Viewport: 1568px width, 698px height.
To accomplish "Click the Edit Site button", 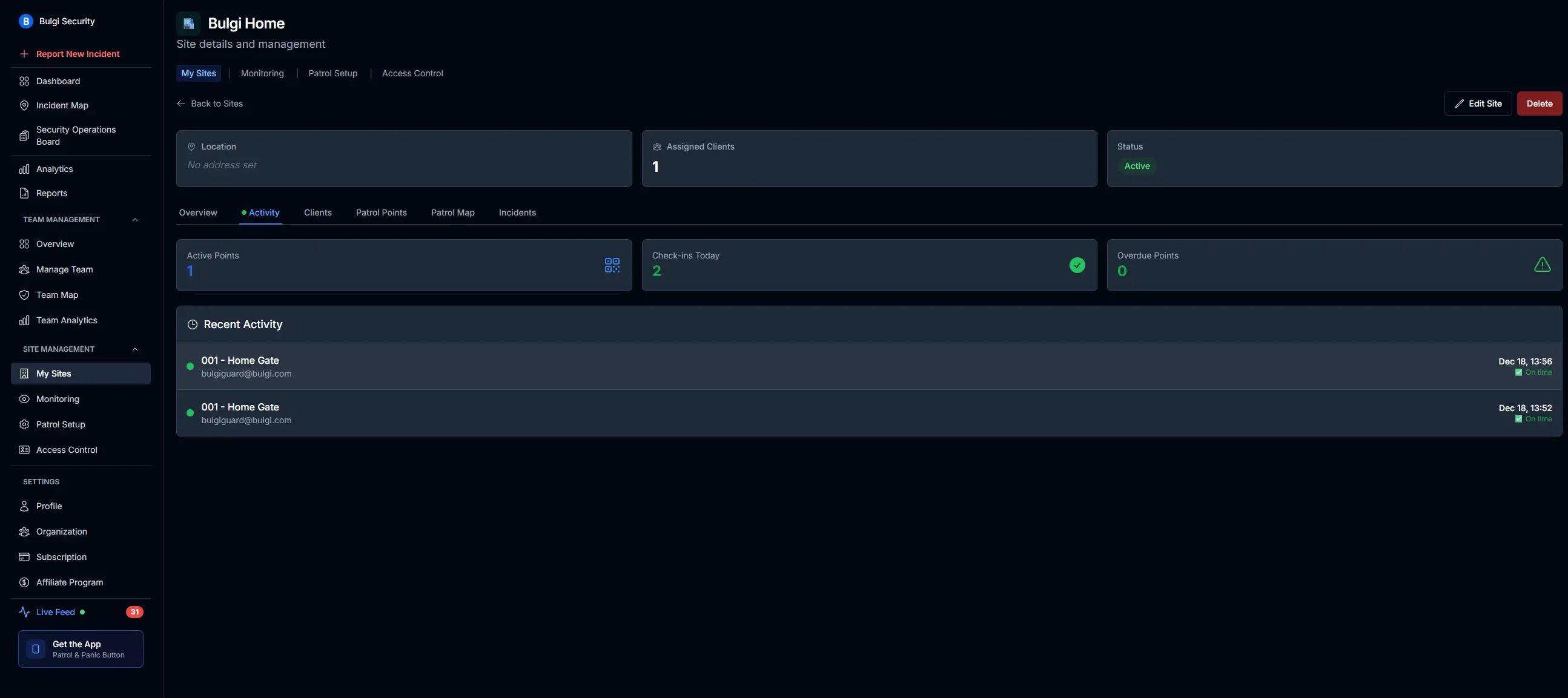I will click(x=1477, y=104).
